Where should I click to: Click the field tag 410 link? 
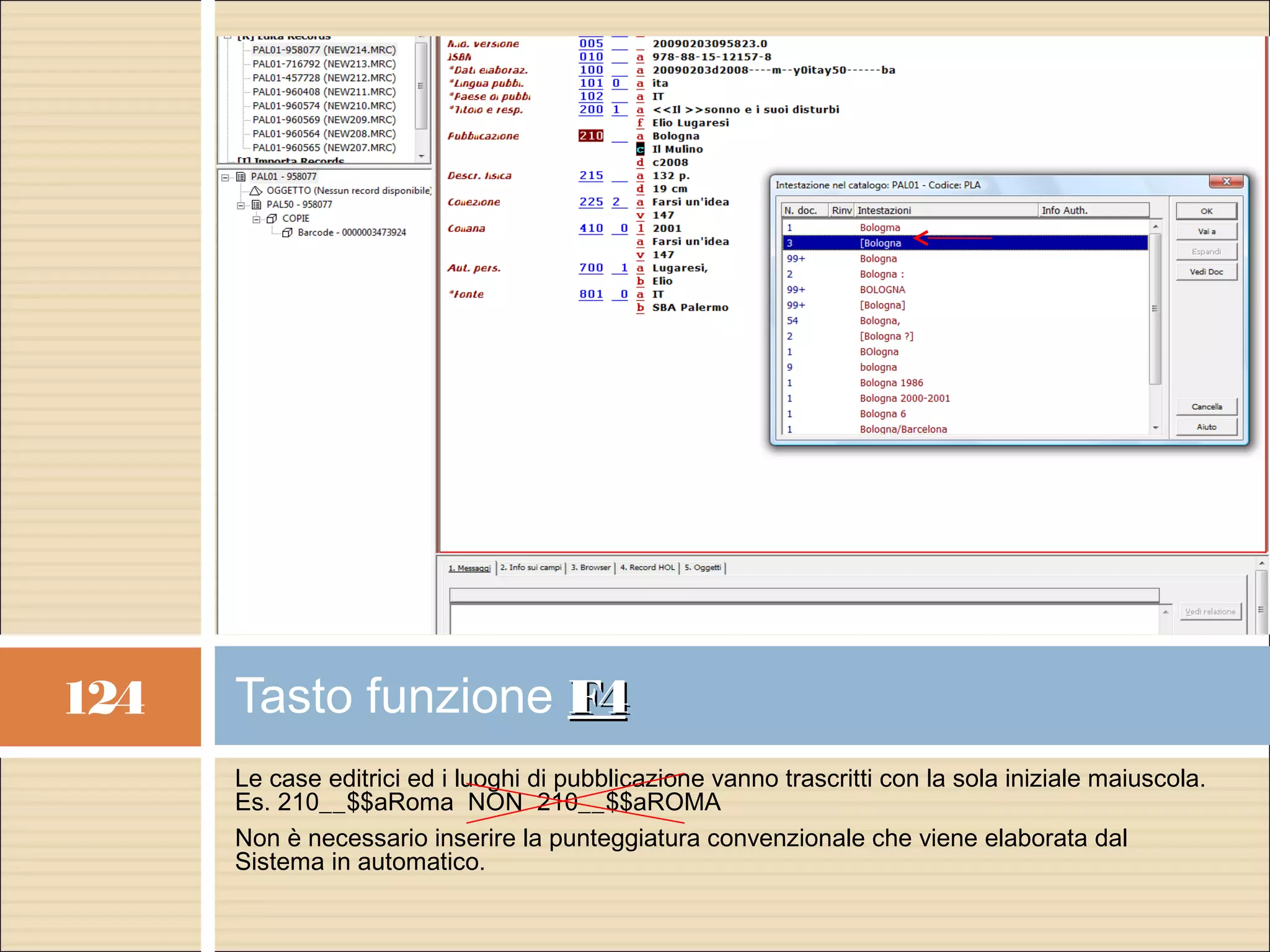pos(591,228)
